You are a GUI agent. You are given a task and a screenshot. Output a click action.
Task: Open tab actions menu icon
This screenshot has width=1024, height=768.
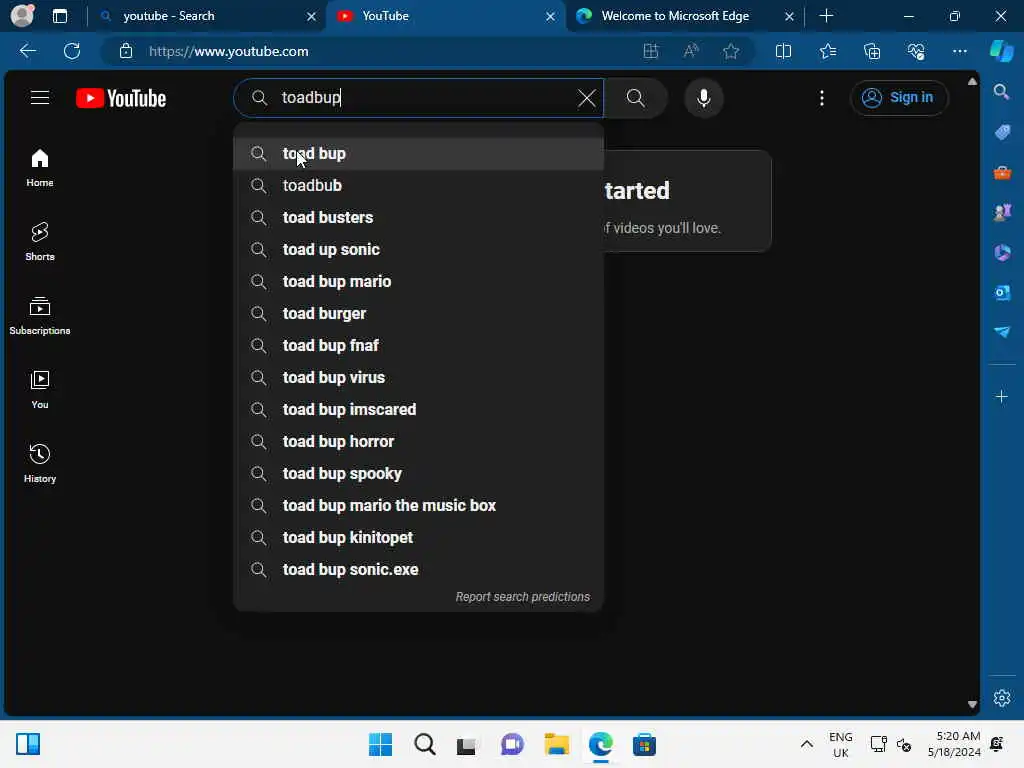coord(59,16)
